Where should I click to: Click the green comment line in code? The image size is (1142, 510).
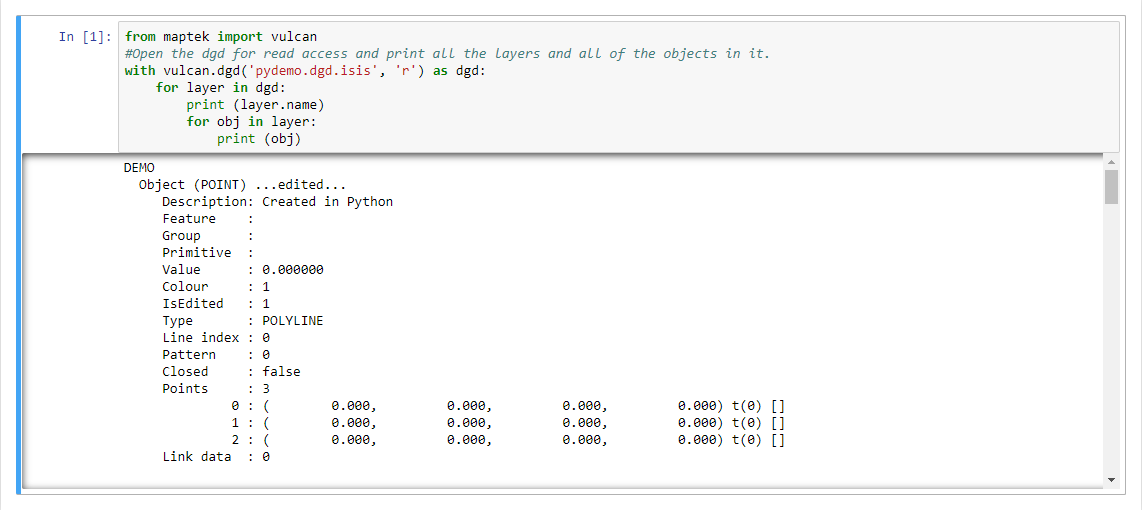pos(447,53)
